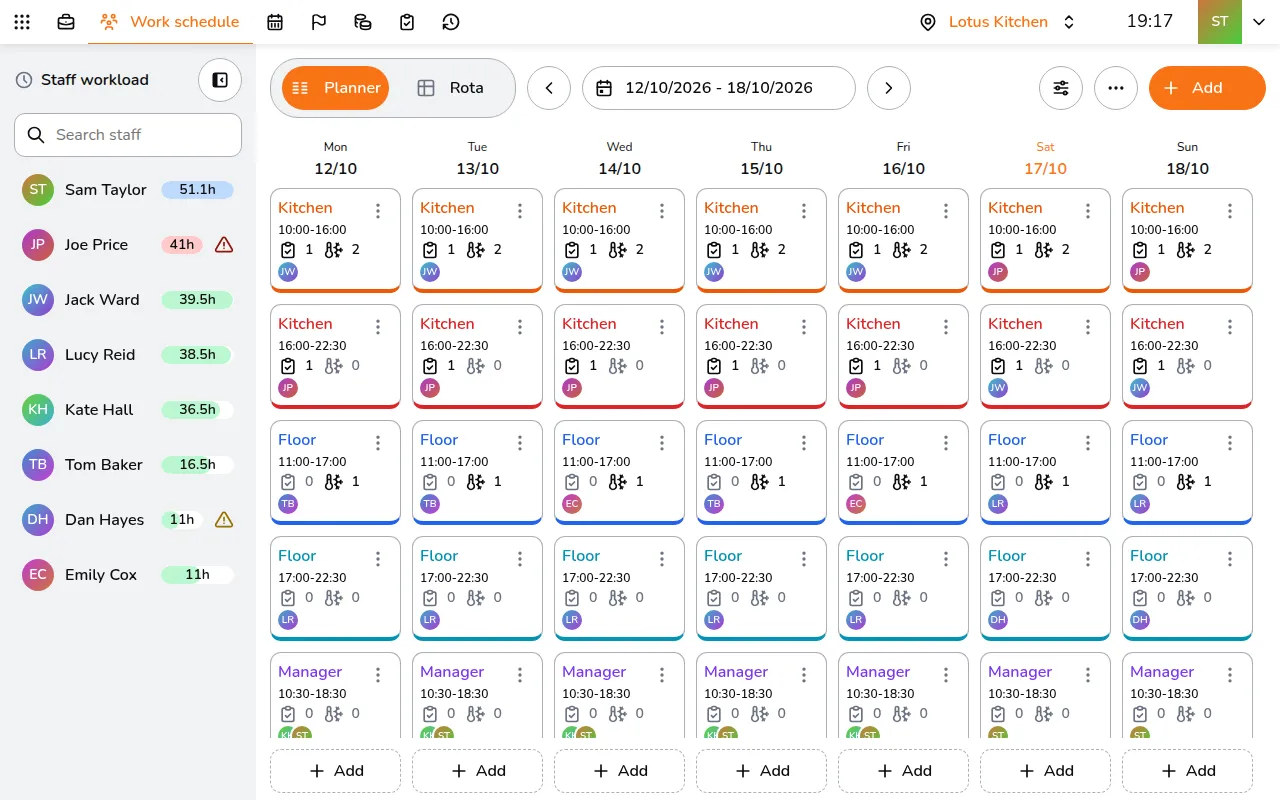Open the flag icon in top navigation
Viewport: 1280px width, 800px height.
pos(319,22)
